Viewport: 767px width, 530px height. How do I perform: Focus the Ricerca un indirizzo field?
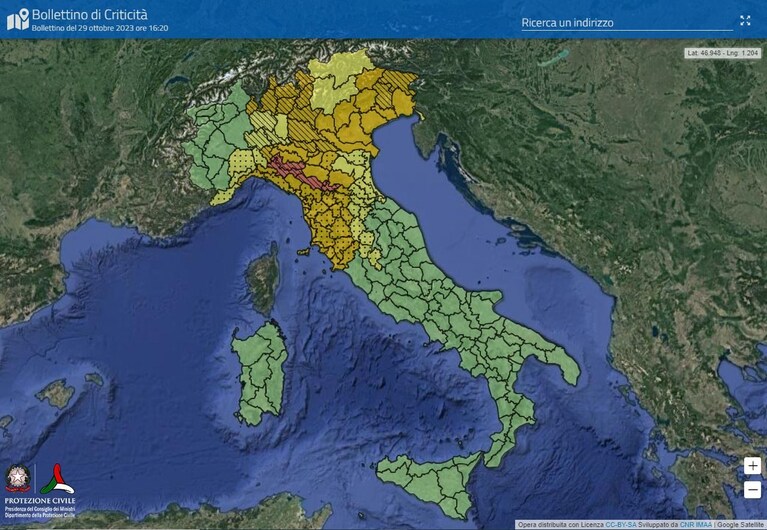coord(627,23)
